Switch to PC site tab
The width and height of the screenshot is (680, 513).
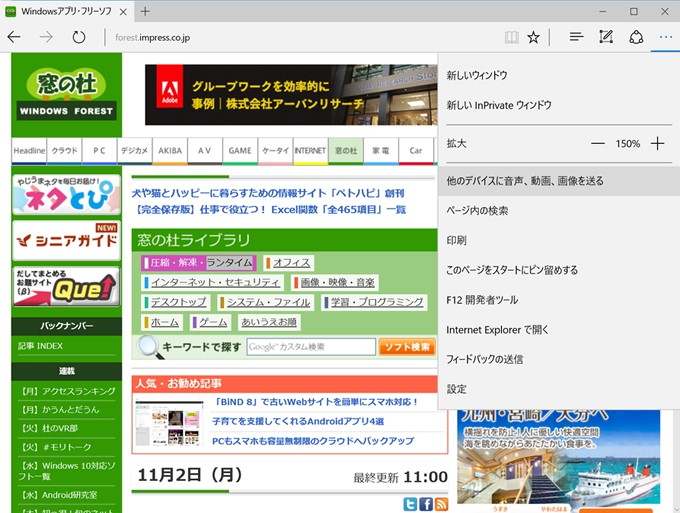99,151
